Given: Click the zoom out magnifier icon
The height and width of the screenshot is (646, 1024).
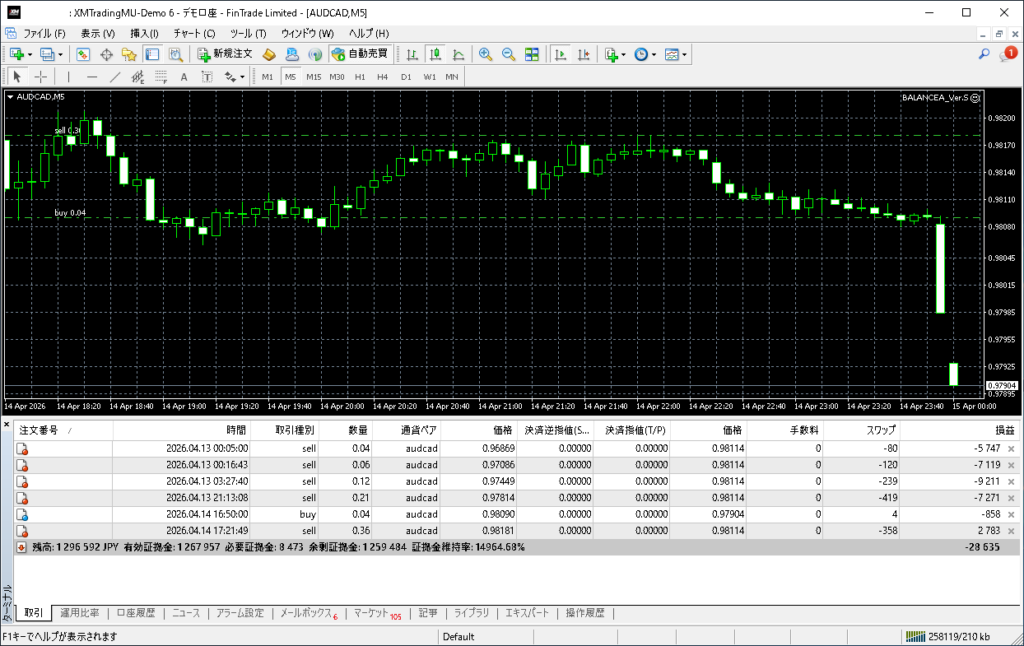Looking at the screenshot, I should click(x=508, y=54).
